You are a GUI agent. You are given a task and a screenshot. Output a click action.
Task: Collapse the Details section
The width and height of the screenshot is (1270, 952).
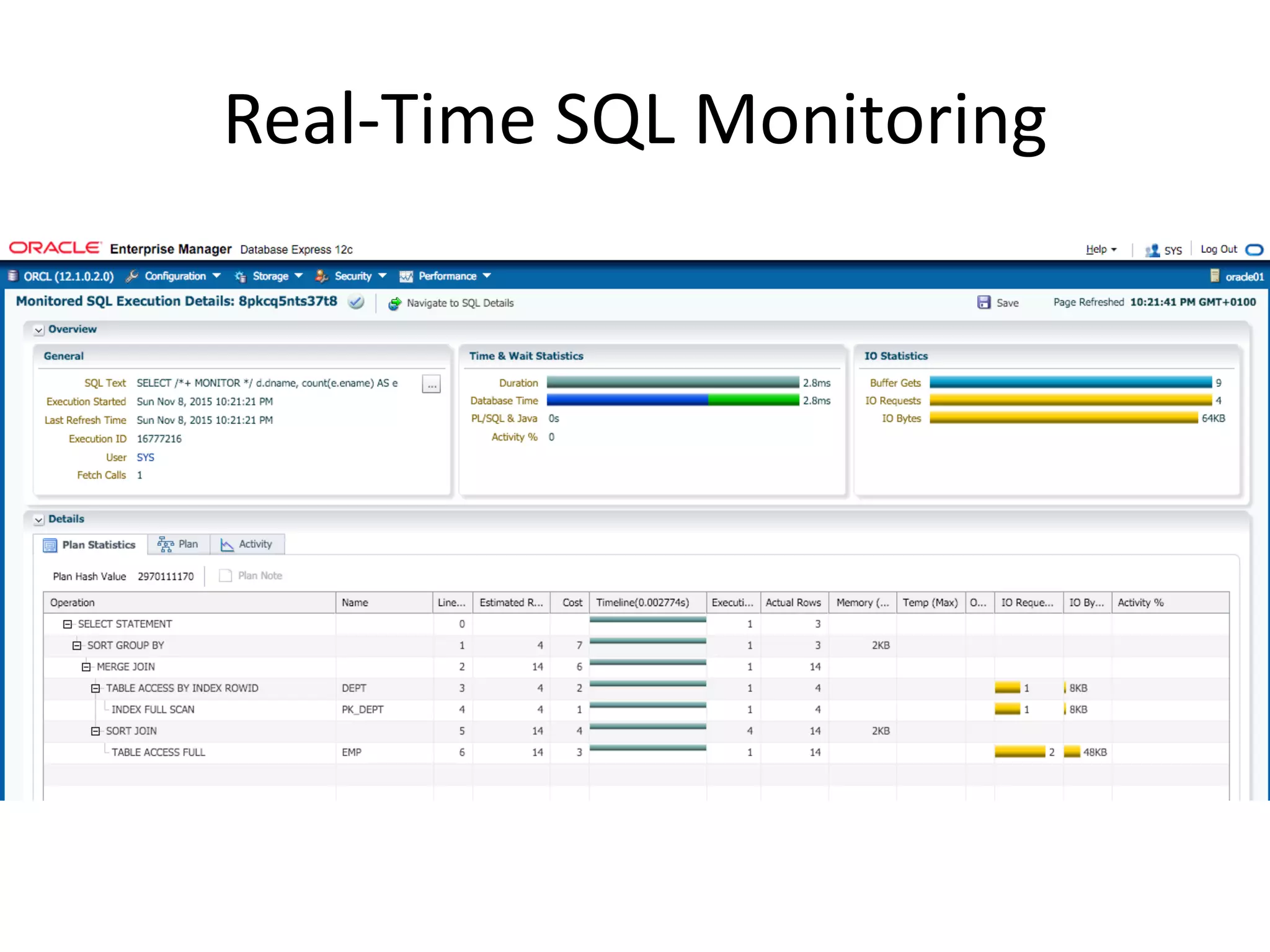[39, 520]
